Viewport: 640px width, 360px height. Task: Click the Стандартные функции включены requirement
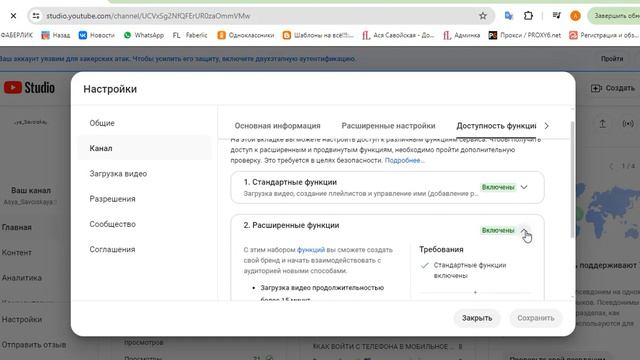point(470,271)
